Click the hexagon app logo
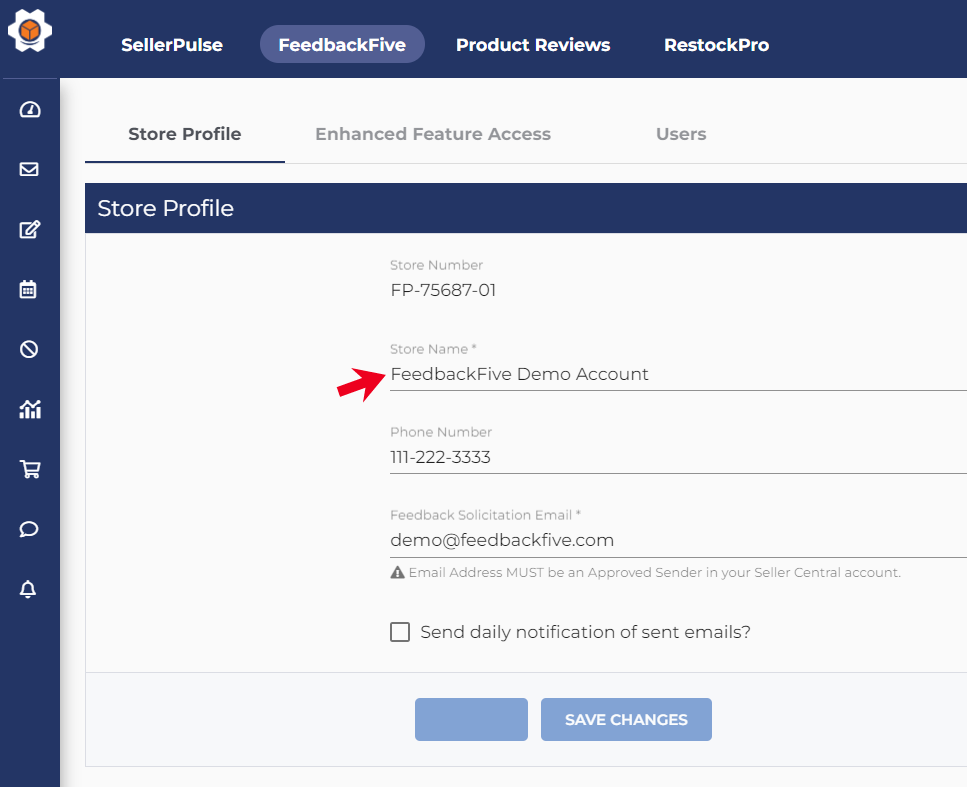Viewport: 967px width, 787px height. click(x=30, y=32)
